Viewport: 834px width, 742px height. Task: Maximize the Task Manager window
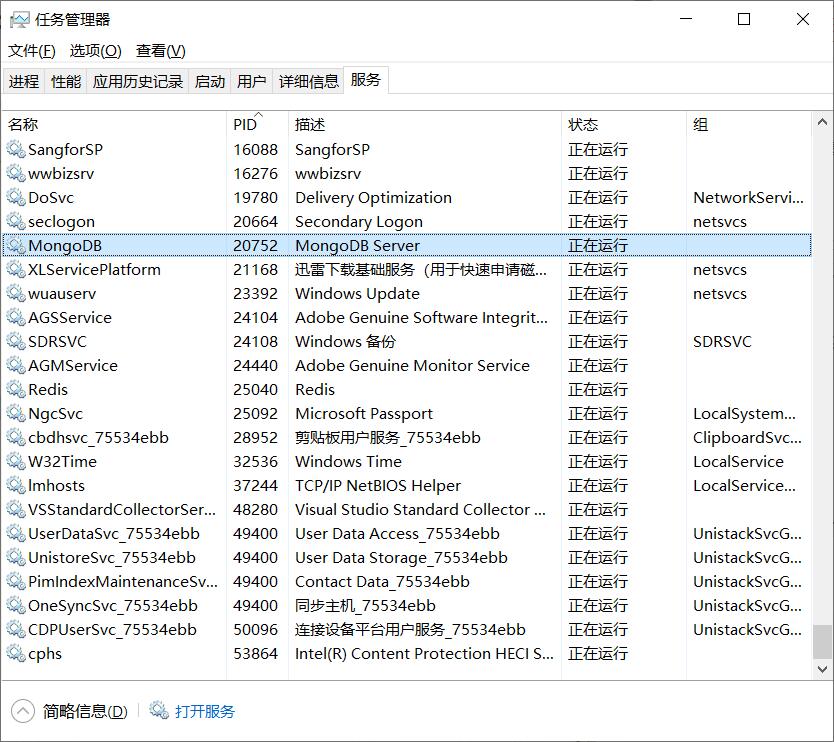pos(744,20)
